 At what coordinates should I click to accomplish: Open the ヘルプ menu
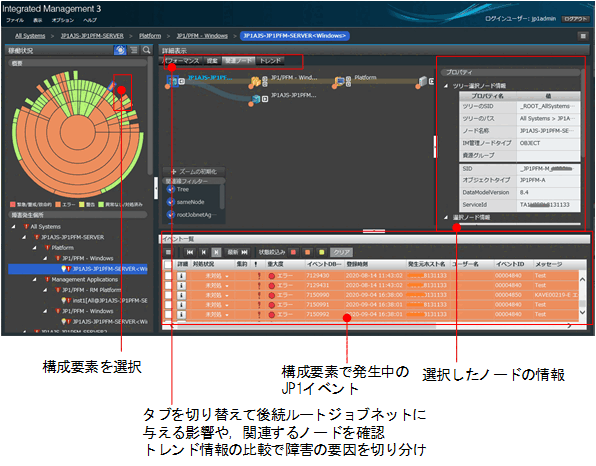(x=90, y=20)
